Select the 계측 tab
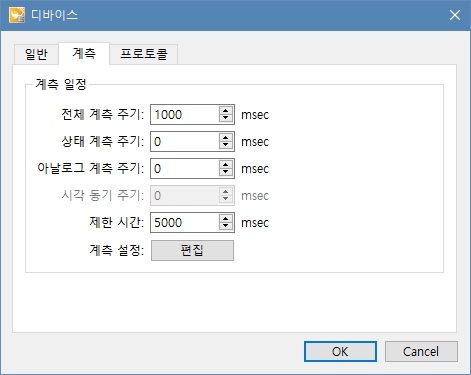This screenshot has height=375, width=471. pyautogui.click(x=84, y=53)
